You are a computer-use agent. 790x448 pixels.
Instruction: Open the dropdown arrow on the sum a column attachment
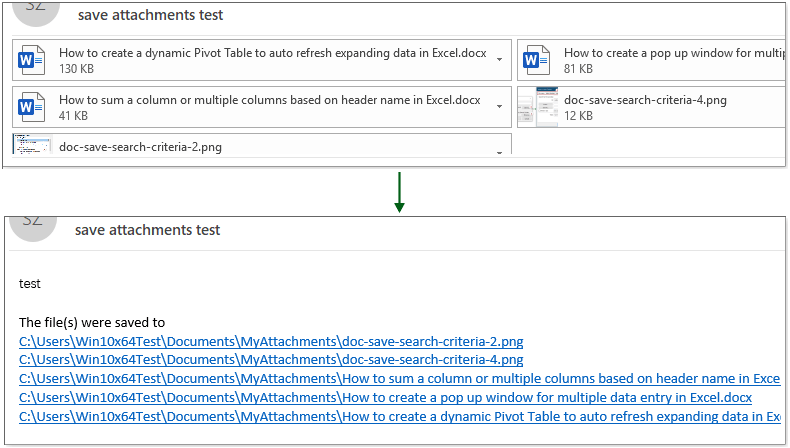499,107
